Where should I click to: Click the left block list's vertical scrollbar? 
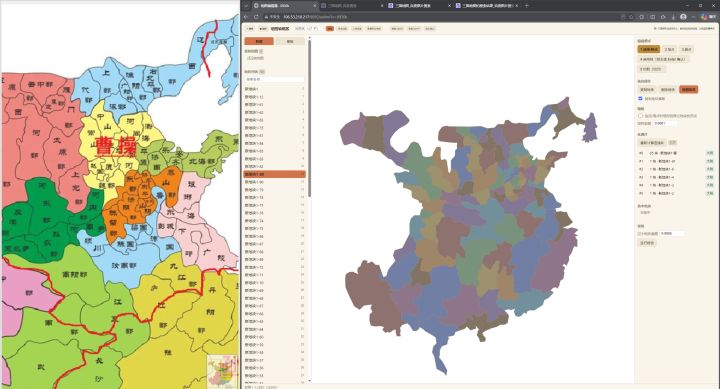click(x=309, y=119)
